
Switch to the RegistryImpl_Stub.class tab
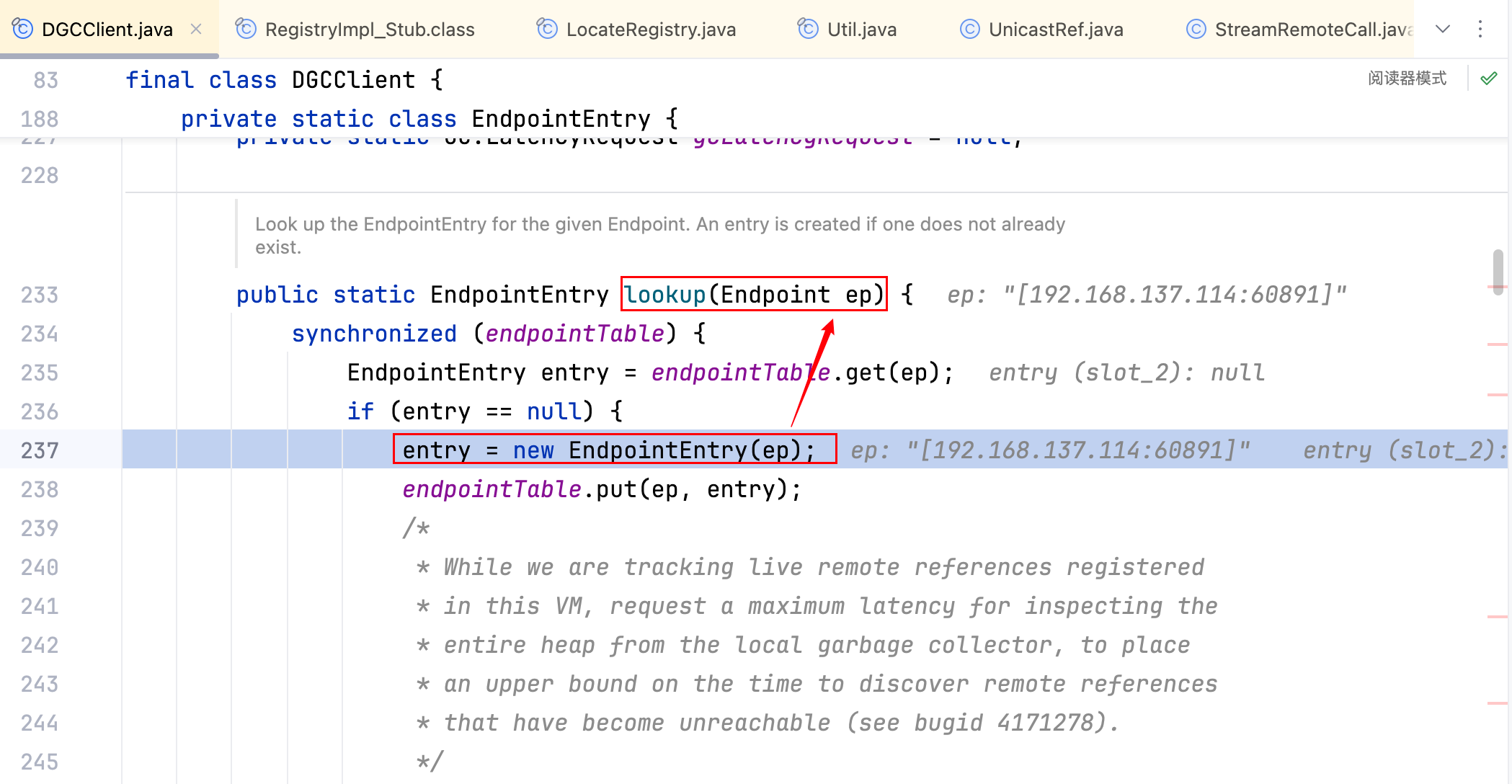click(369, 30)
